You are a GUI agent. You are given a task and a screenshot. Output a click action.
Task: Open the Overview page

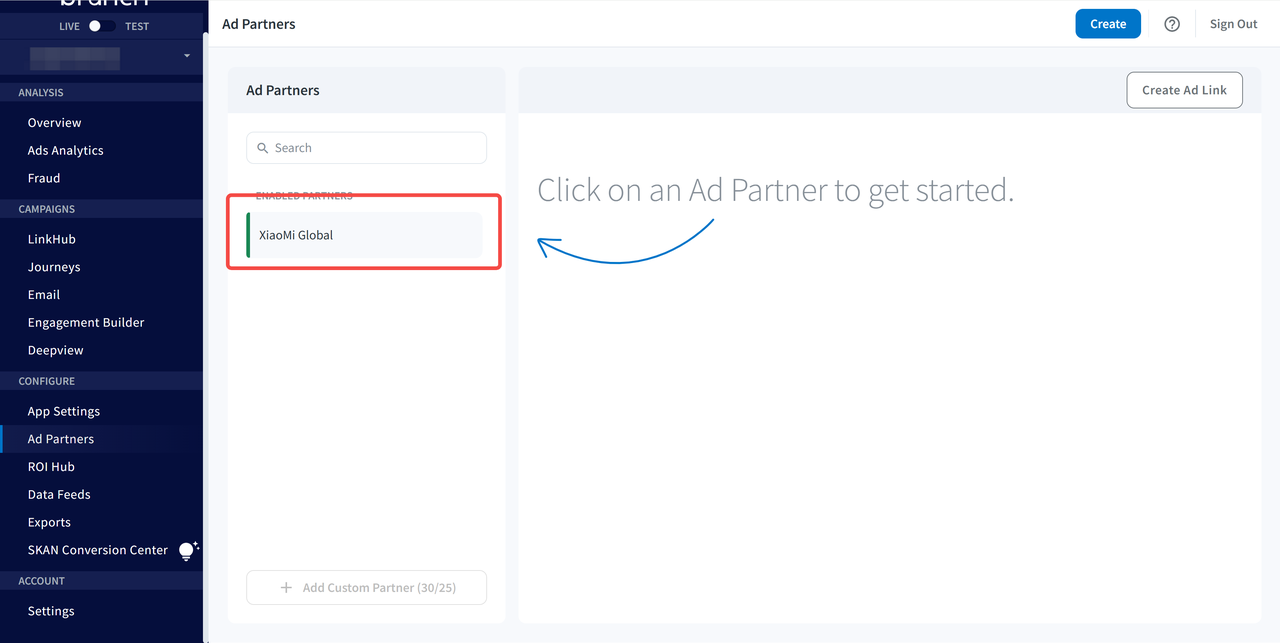pyautogui.click(x=55, y=123)
